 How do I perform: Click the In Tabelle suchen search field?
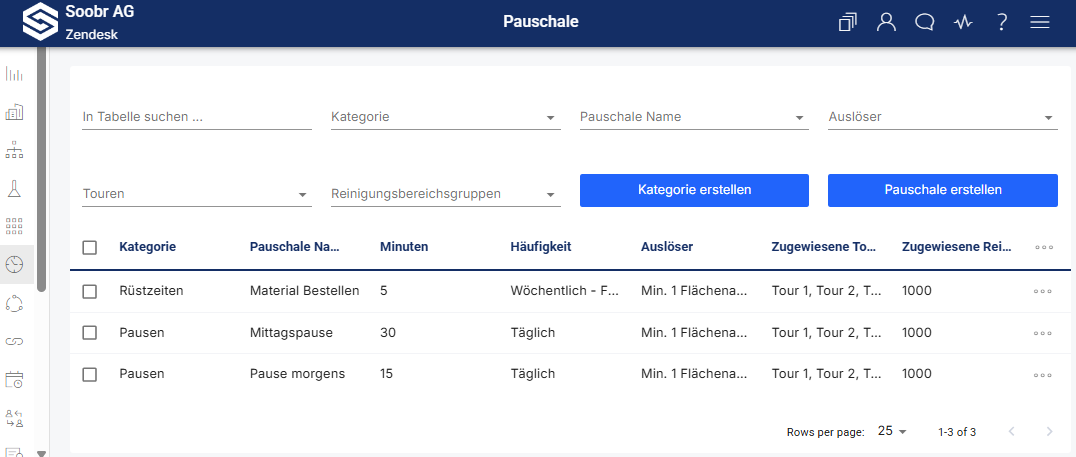[x=196, y=117]
